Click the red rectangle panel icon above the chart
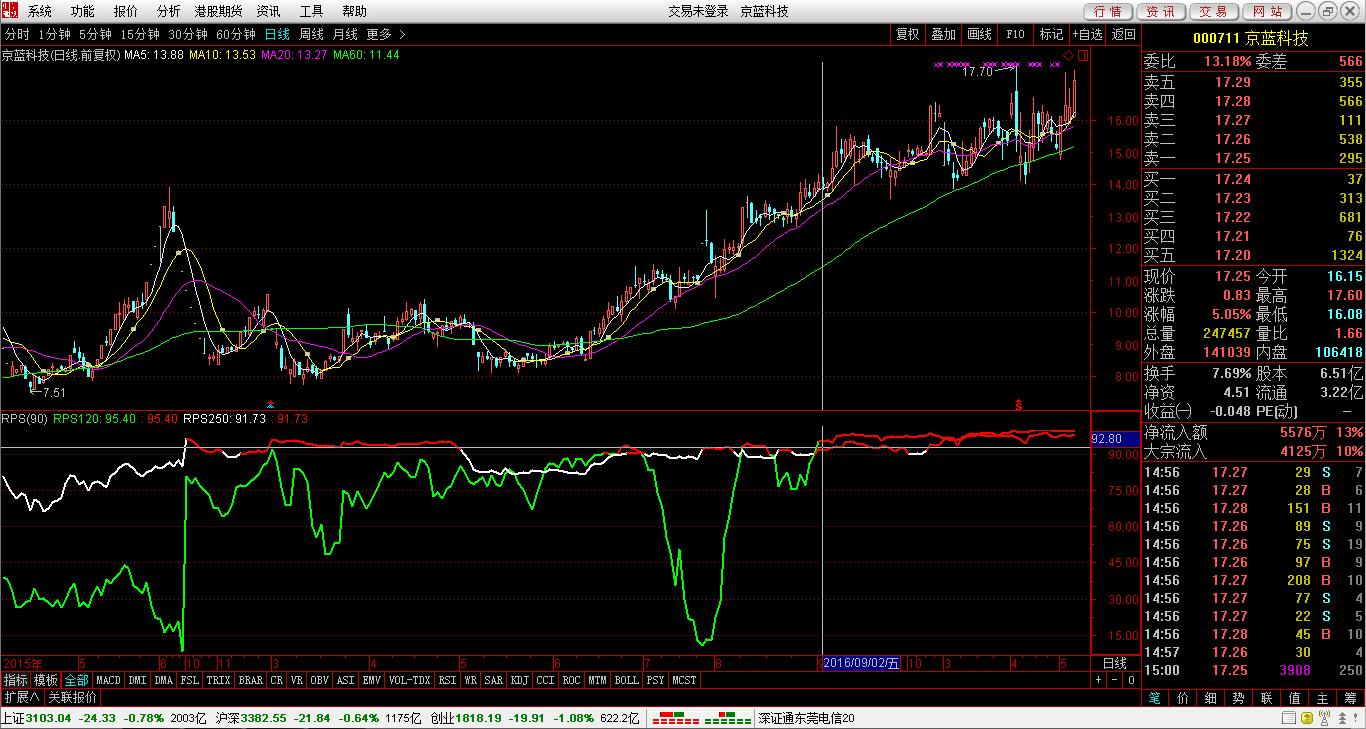 [x=1083, y=55]
